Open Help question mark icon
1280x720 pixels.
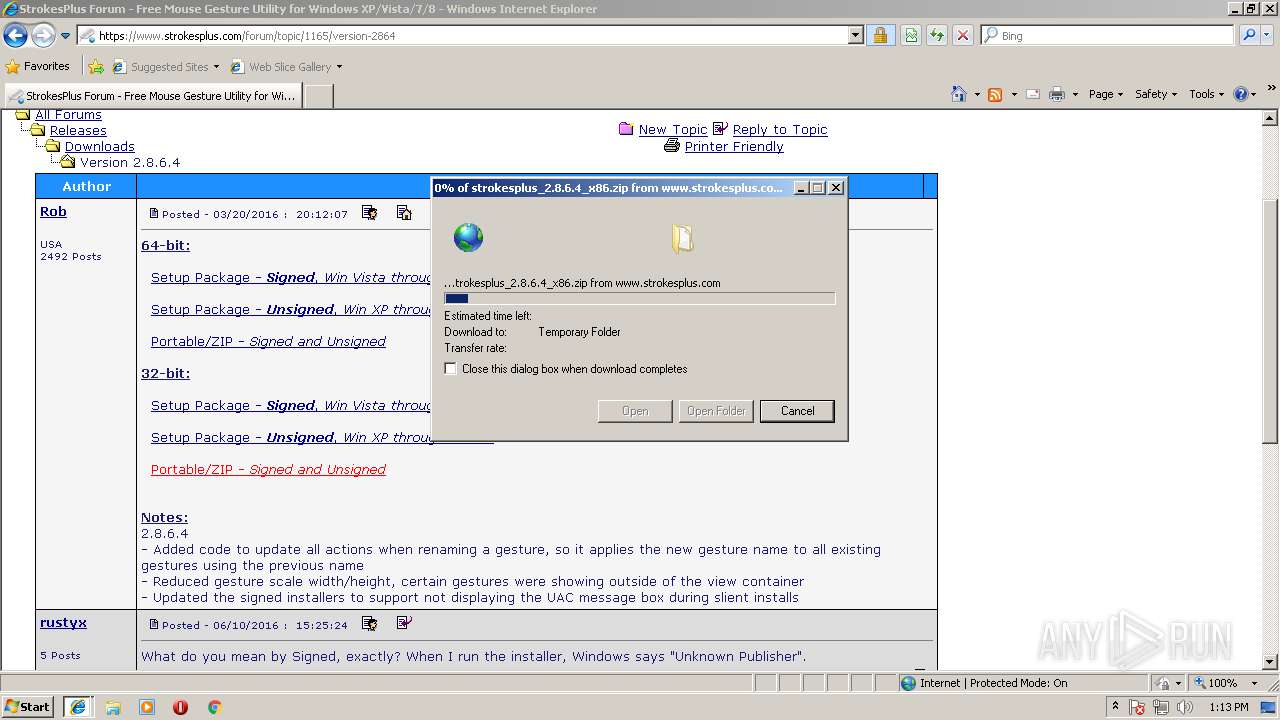1241,94
